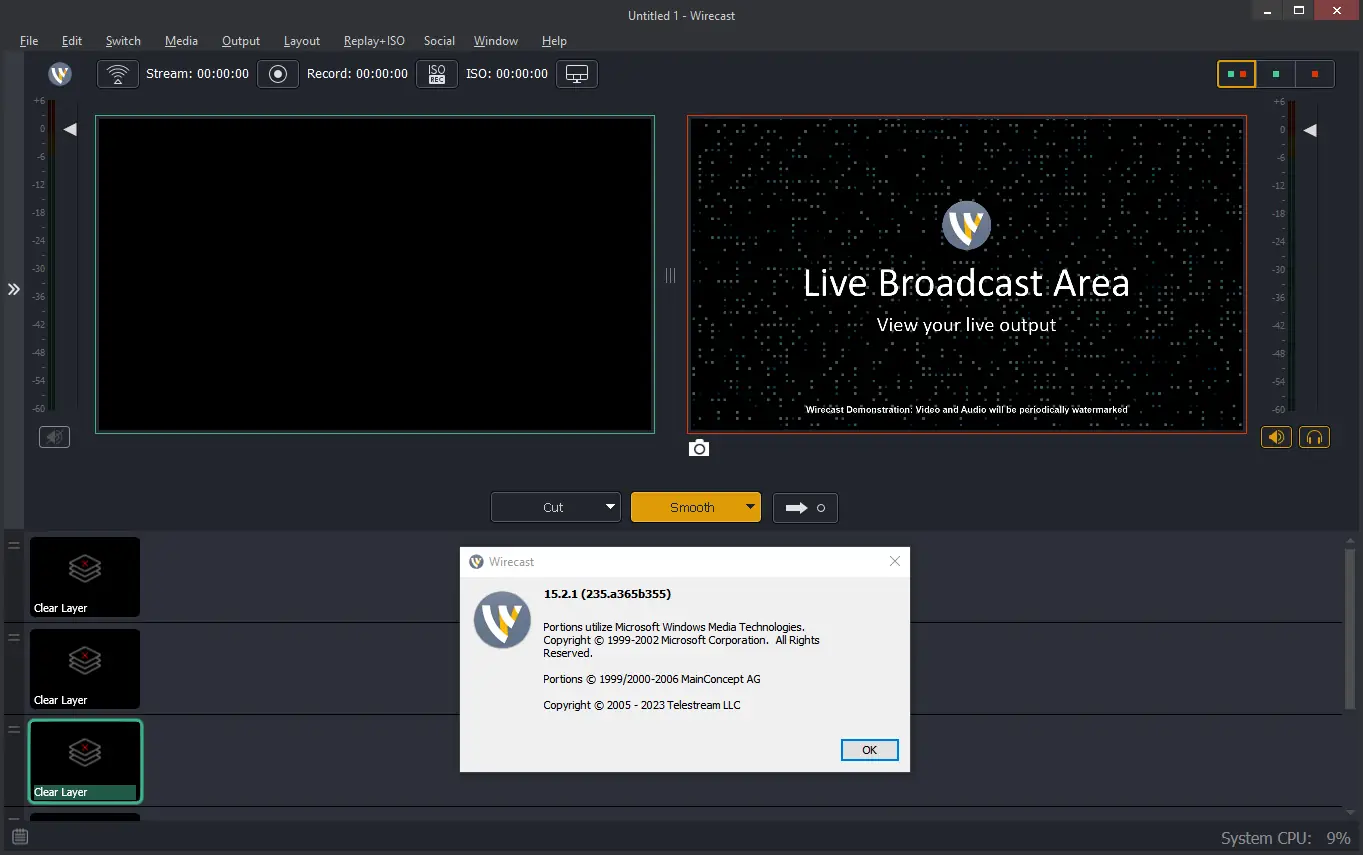
Task: Start streaming with the broadcast antenna button
Action: point(118,74)
